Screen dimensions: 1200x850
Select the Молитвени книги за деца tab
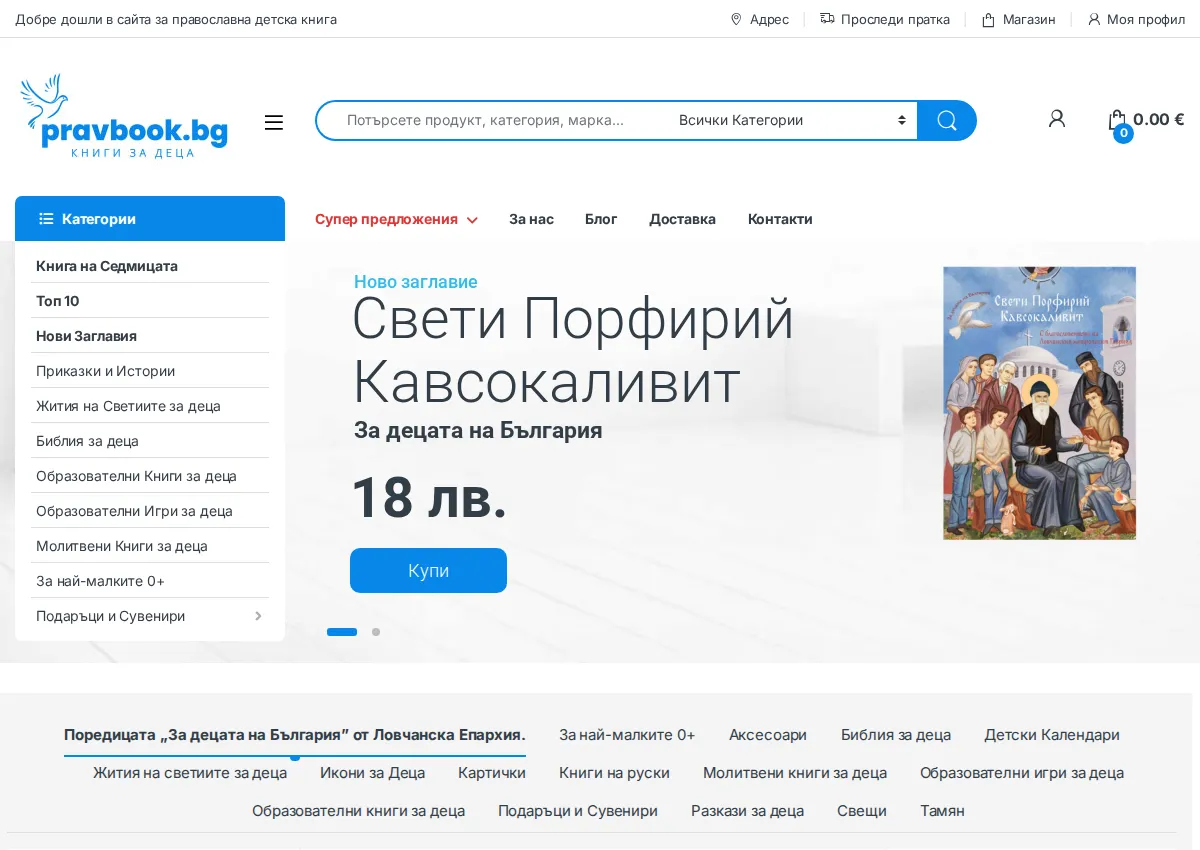click(795, 773)
